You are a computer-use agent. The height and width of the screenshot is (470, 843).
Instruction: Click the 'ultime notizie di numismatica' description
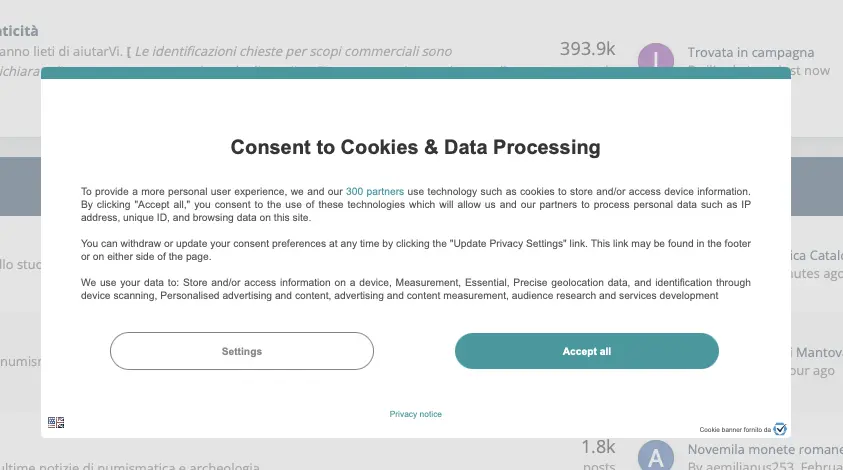[x=130, y=465]
